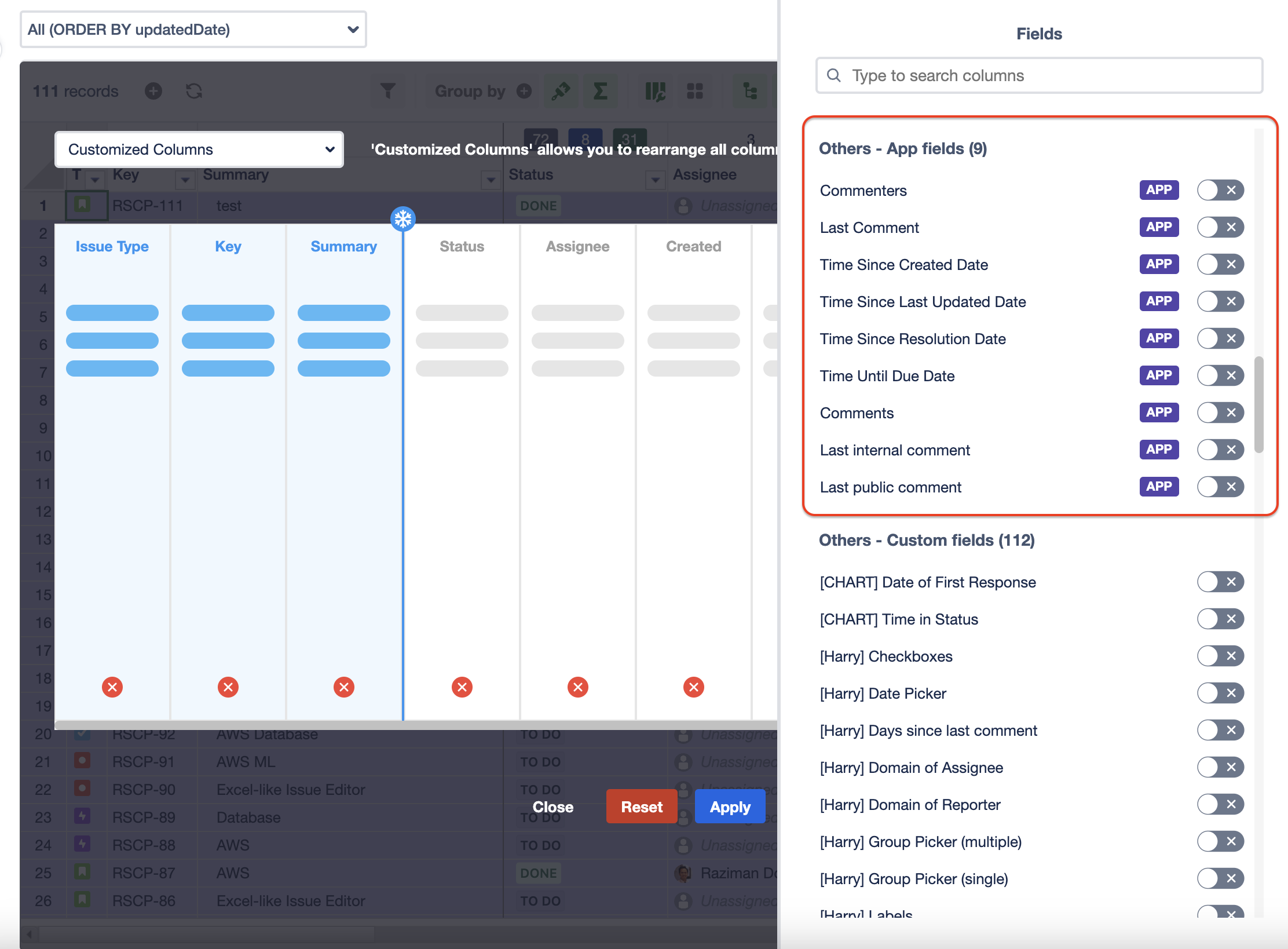Toggle on Time Until Due Date field
Viewport: 1288px width, 949px height.
(x=1220, y=375)
